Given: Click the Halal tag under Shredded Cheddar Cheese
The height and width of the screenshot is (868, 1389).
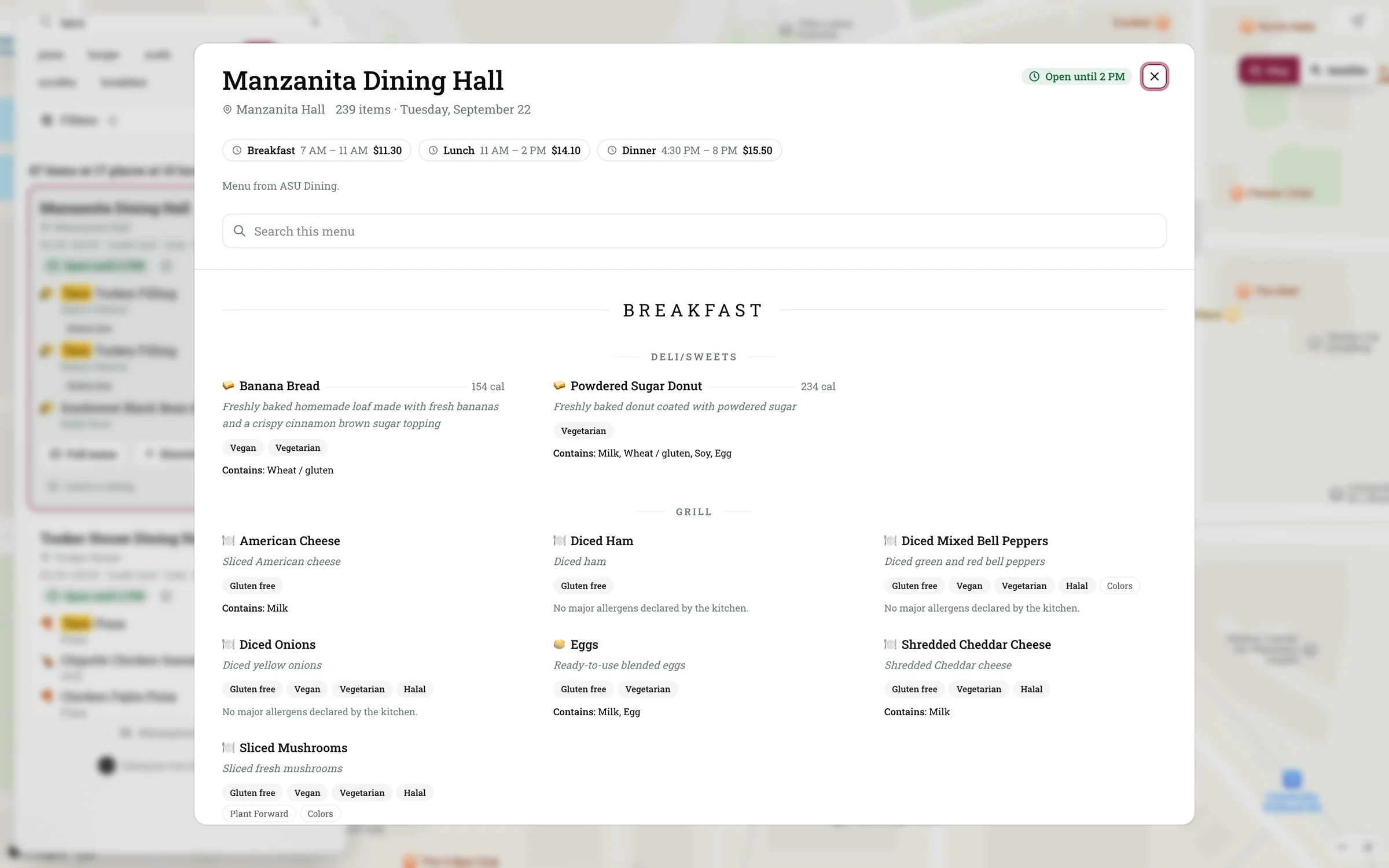Looking at the screenshot, I should 1031,689.
